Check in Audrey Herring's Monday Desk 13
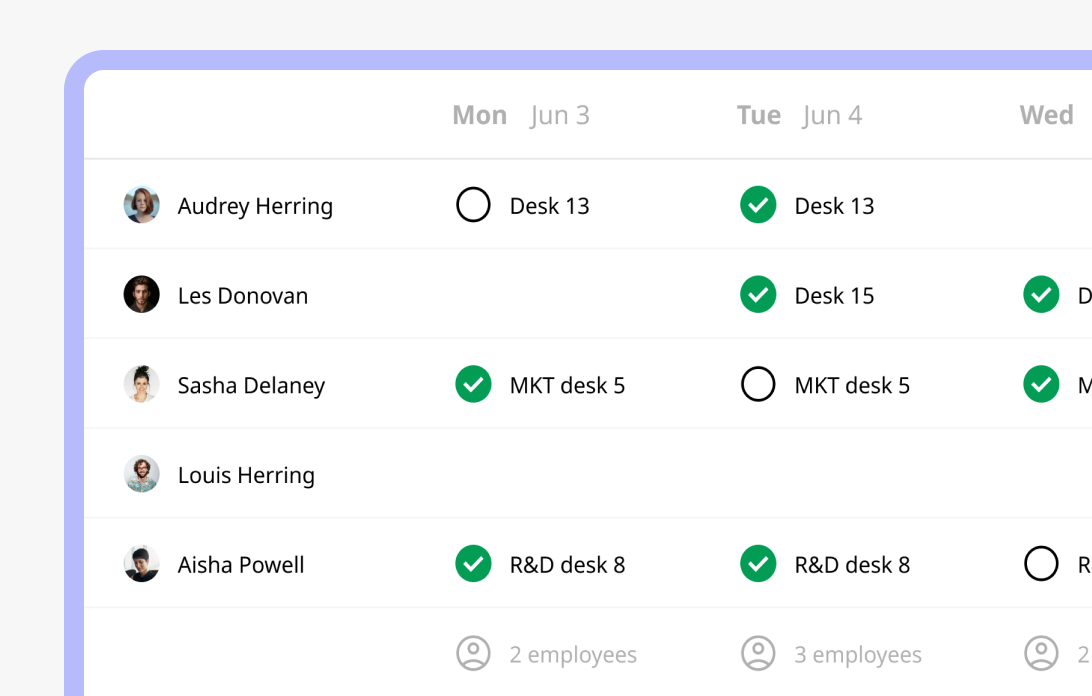 (x=474, y=205)
